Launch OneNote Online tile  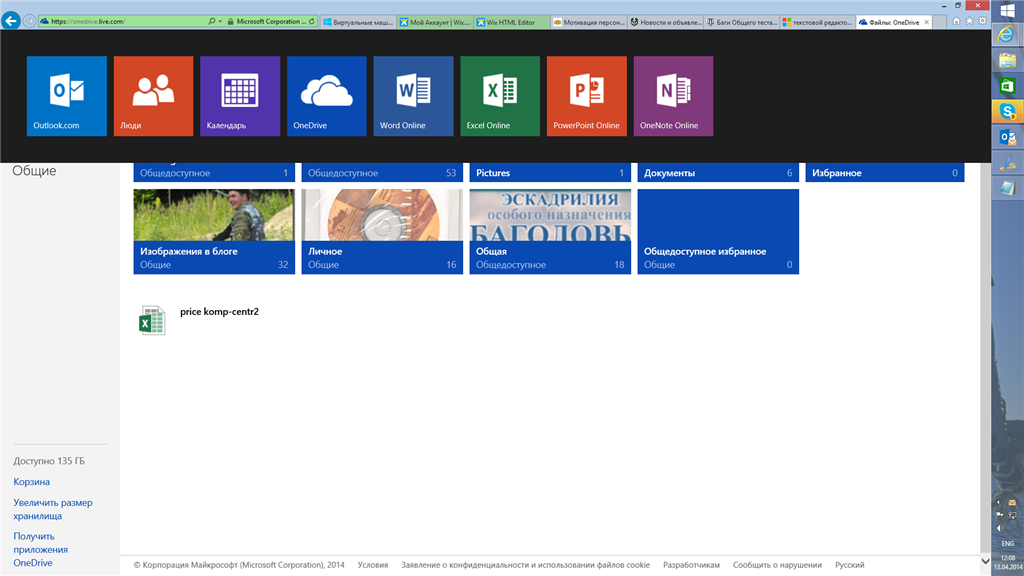point(673,96)
